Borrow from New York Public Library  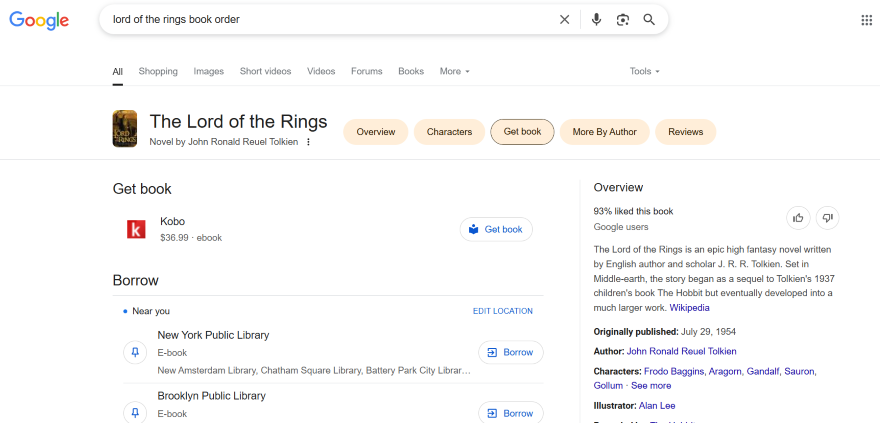511,352
